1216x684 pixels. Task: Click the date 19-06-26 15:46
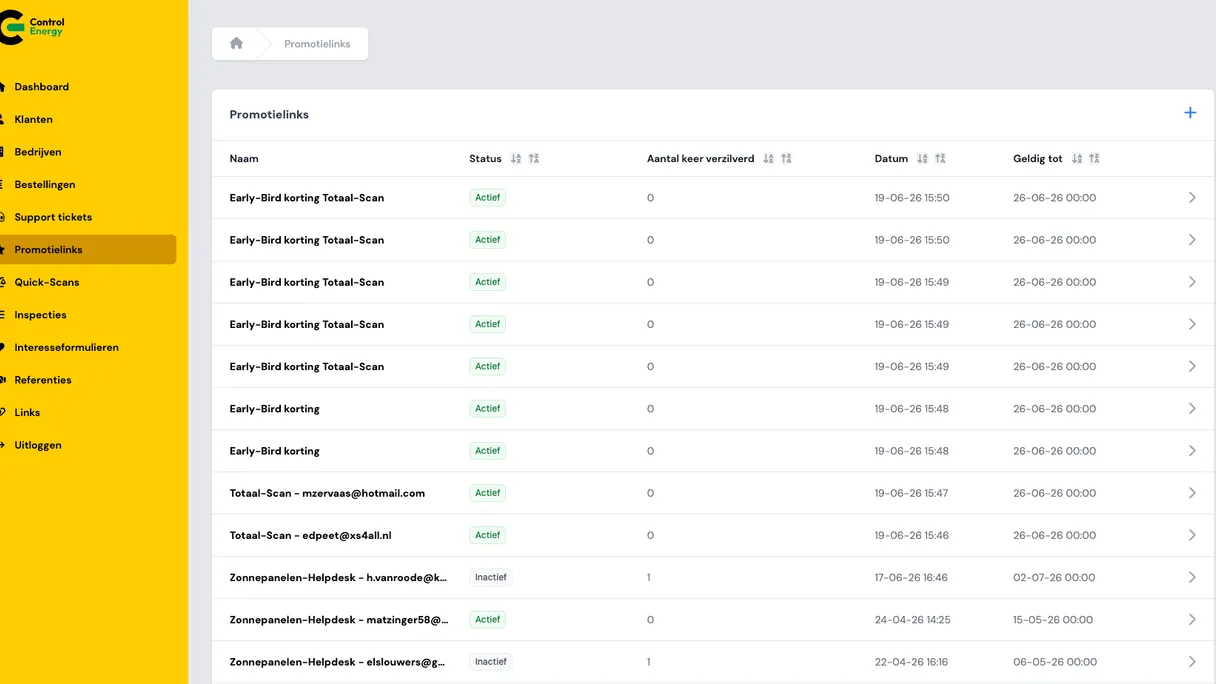click(911, 535)
